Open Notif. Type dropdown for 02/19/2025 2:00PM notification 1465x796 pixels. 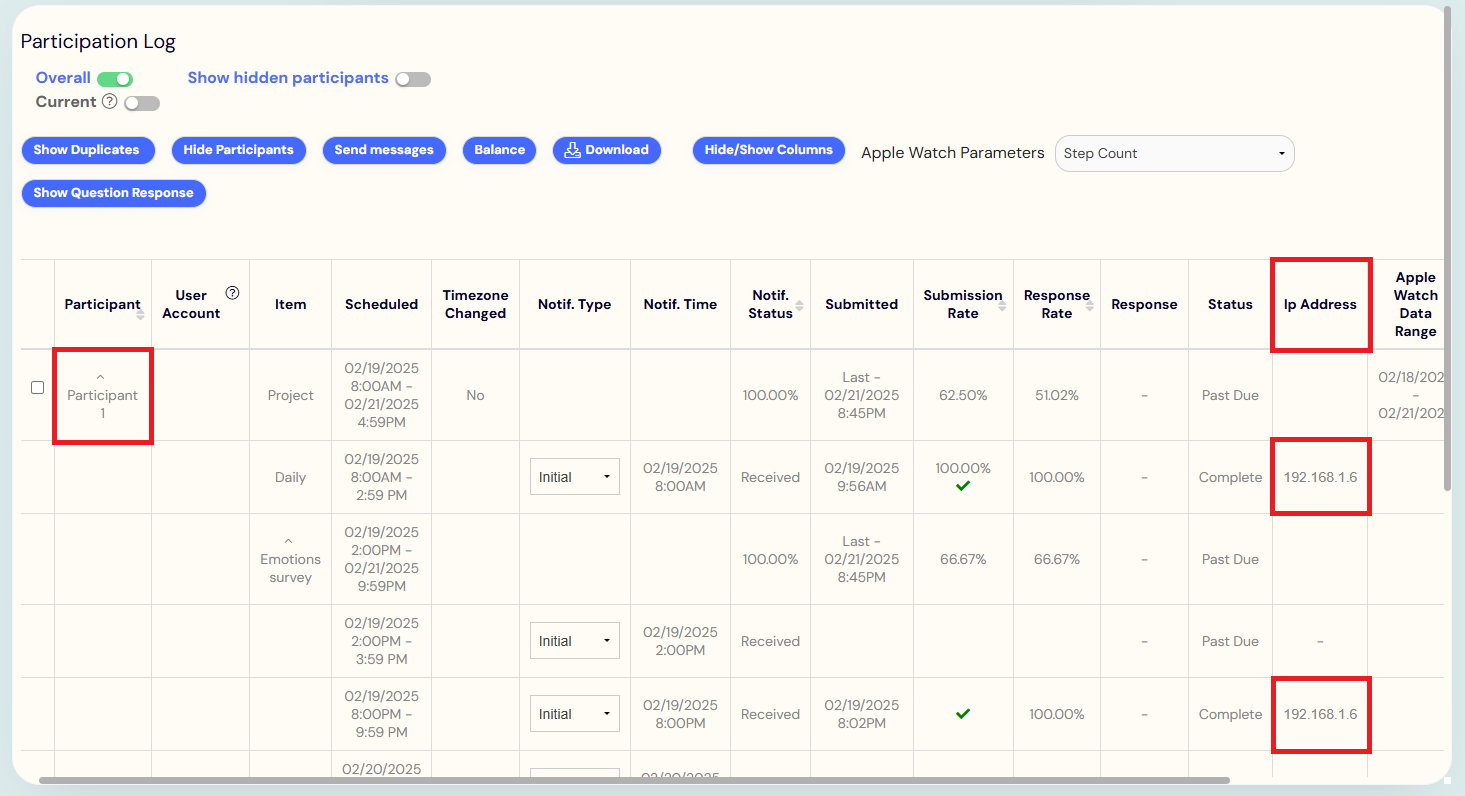(x=575, y=641)
